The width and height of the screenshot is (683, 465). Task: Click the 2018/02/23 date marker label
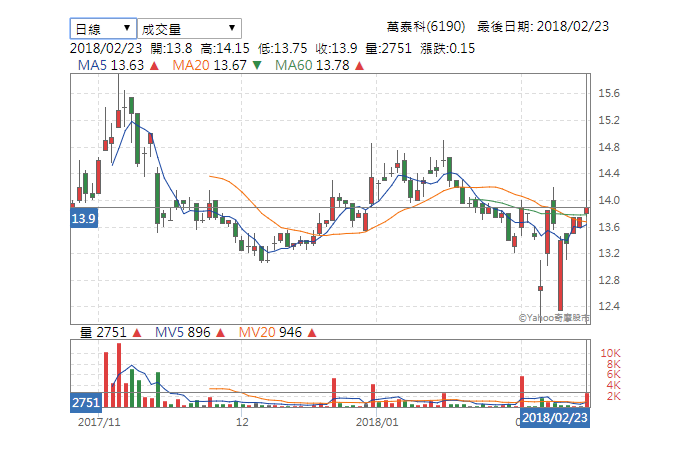point(555,418)
